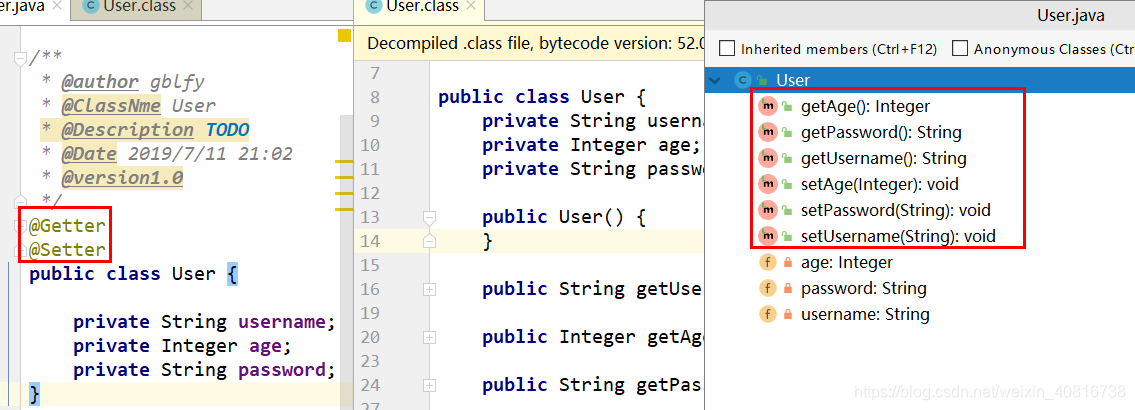Toggle the Anonymous Classes checkbox

[960, 49]
